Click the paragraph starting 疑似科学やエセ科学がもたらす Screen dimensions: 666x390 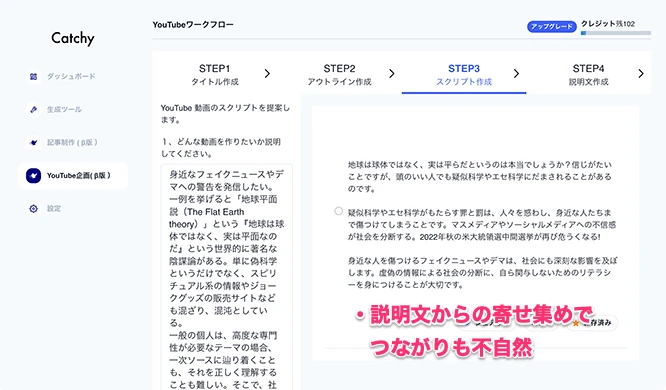(x=482, y=224)
